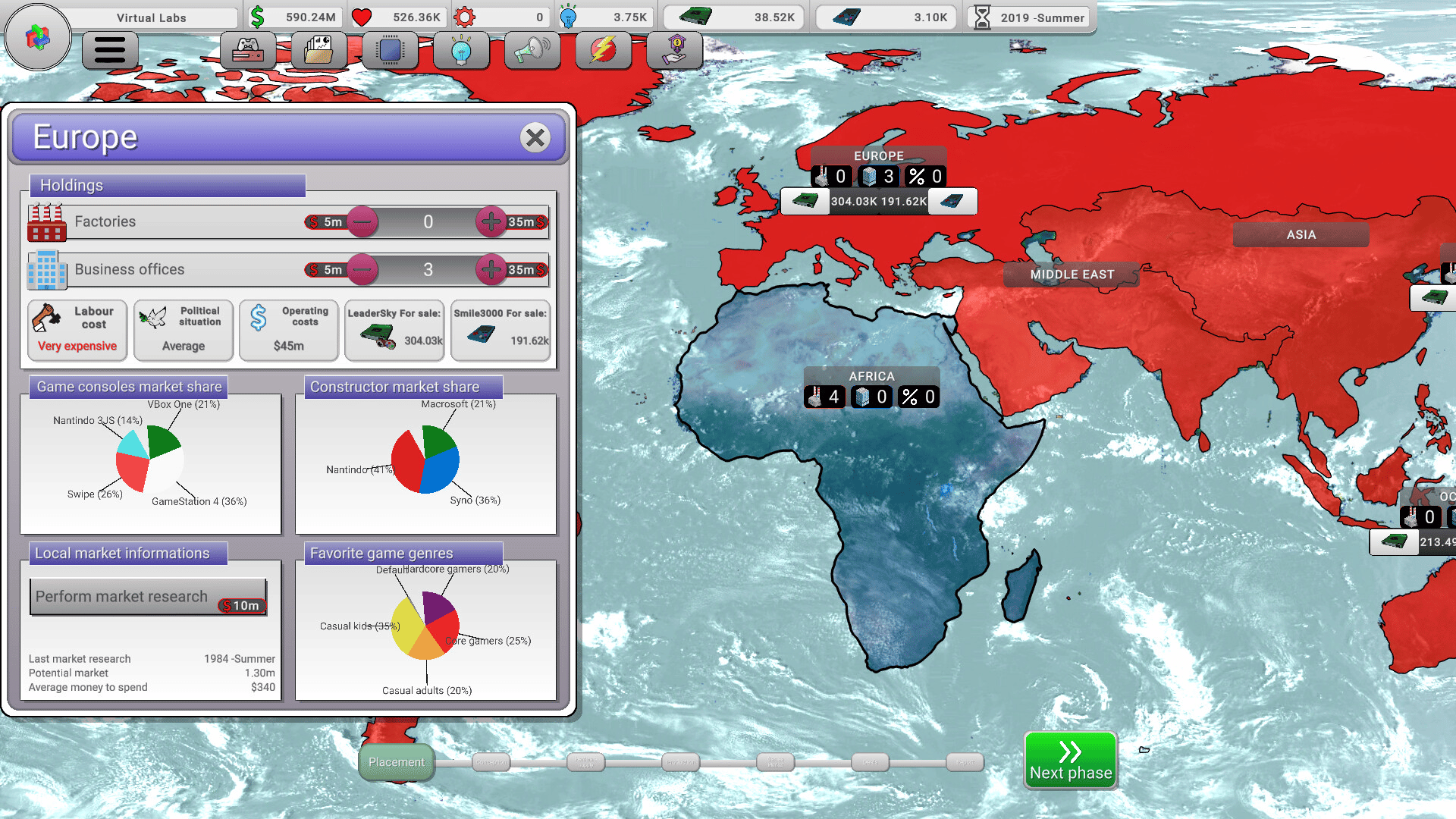Viewport: 1456px width, 819px height.
Task: Click the lightning bolt toolbar icon
Action: [603, 50]
